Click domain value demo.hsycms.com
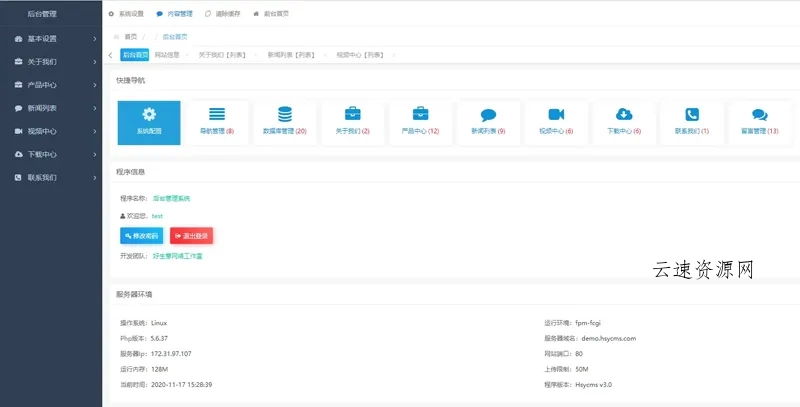 [x=609, y=338]
